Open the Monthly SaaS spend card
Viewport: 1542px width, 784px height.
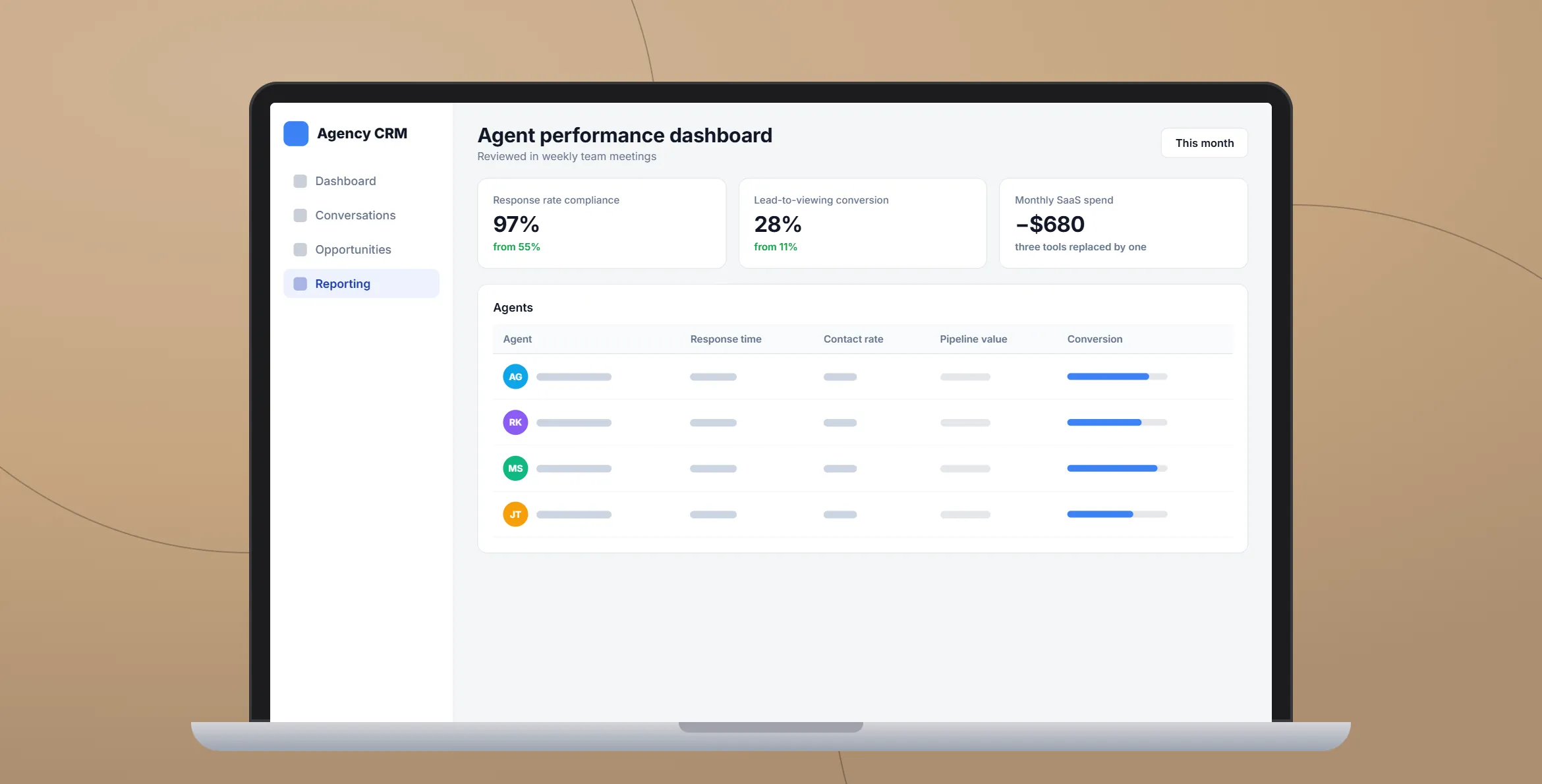[1124, 223]
